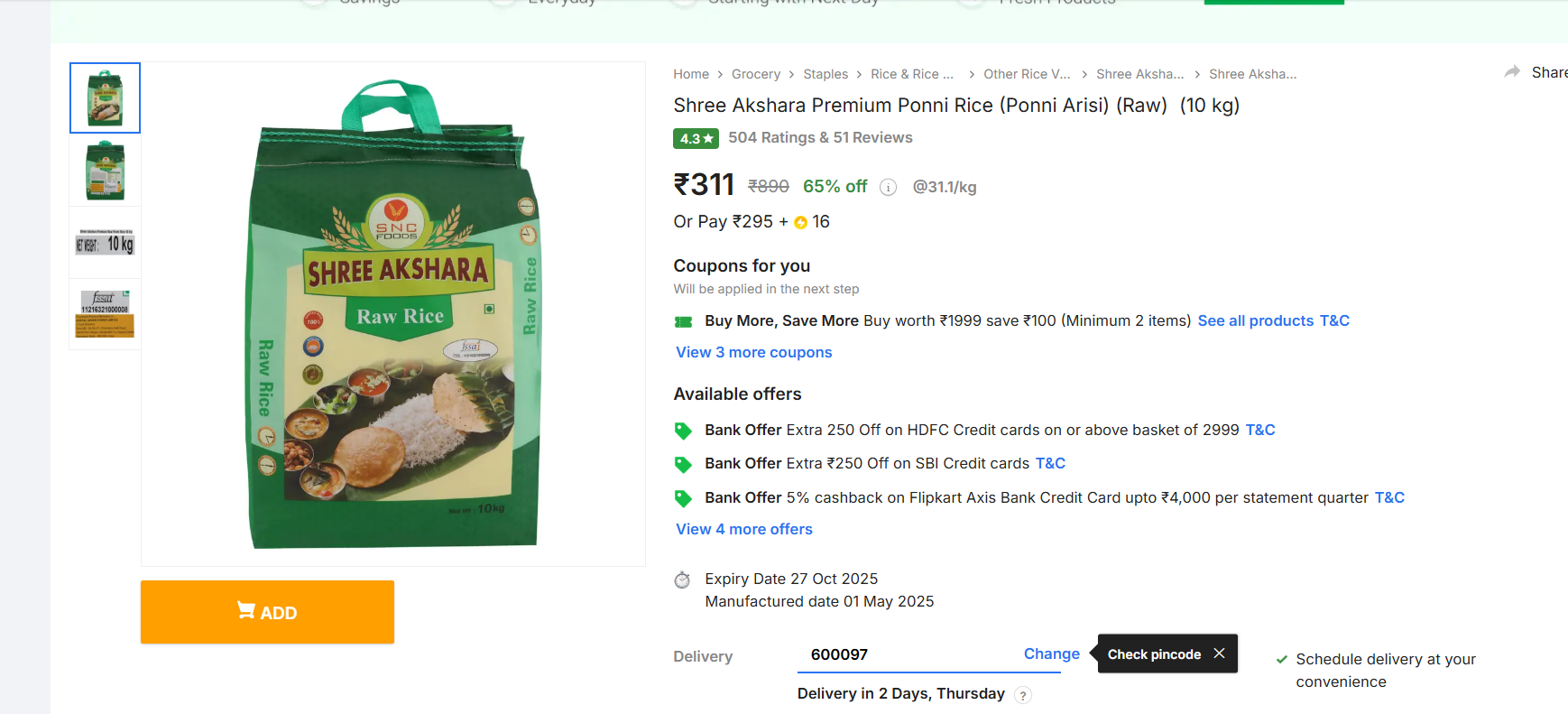Select the first rice bag thumbnail

tap(105, 97)
